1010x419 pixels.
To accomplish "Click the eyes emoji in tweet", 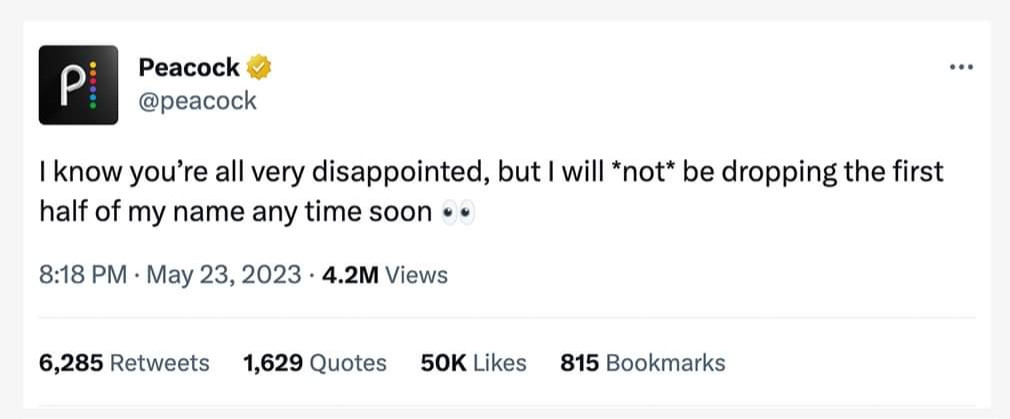I will pos(455,214).
